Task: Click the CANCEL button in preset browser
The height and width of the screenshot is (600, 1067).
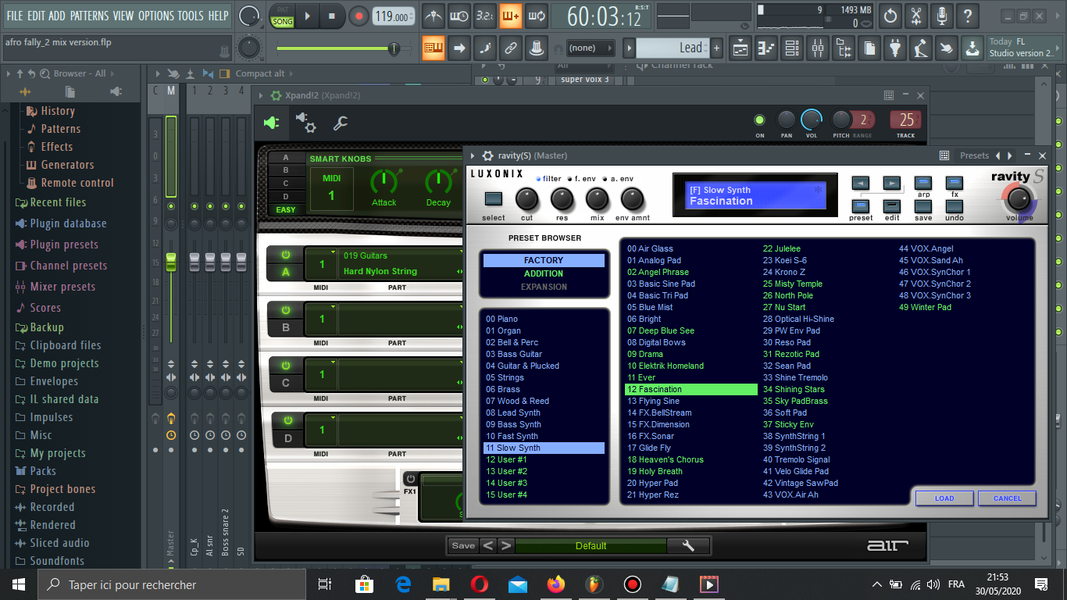Action: 1007,498
